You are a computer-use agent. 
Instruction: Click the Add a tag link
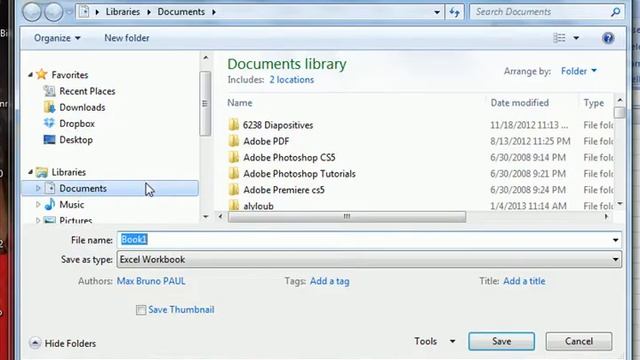click(x=329, y=281)
